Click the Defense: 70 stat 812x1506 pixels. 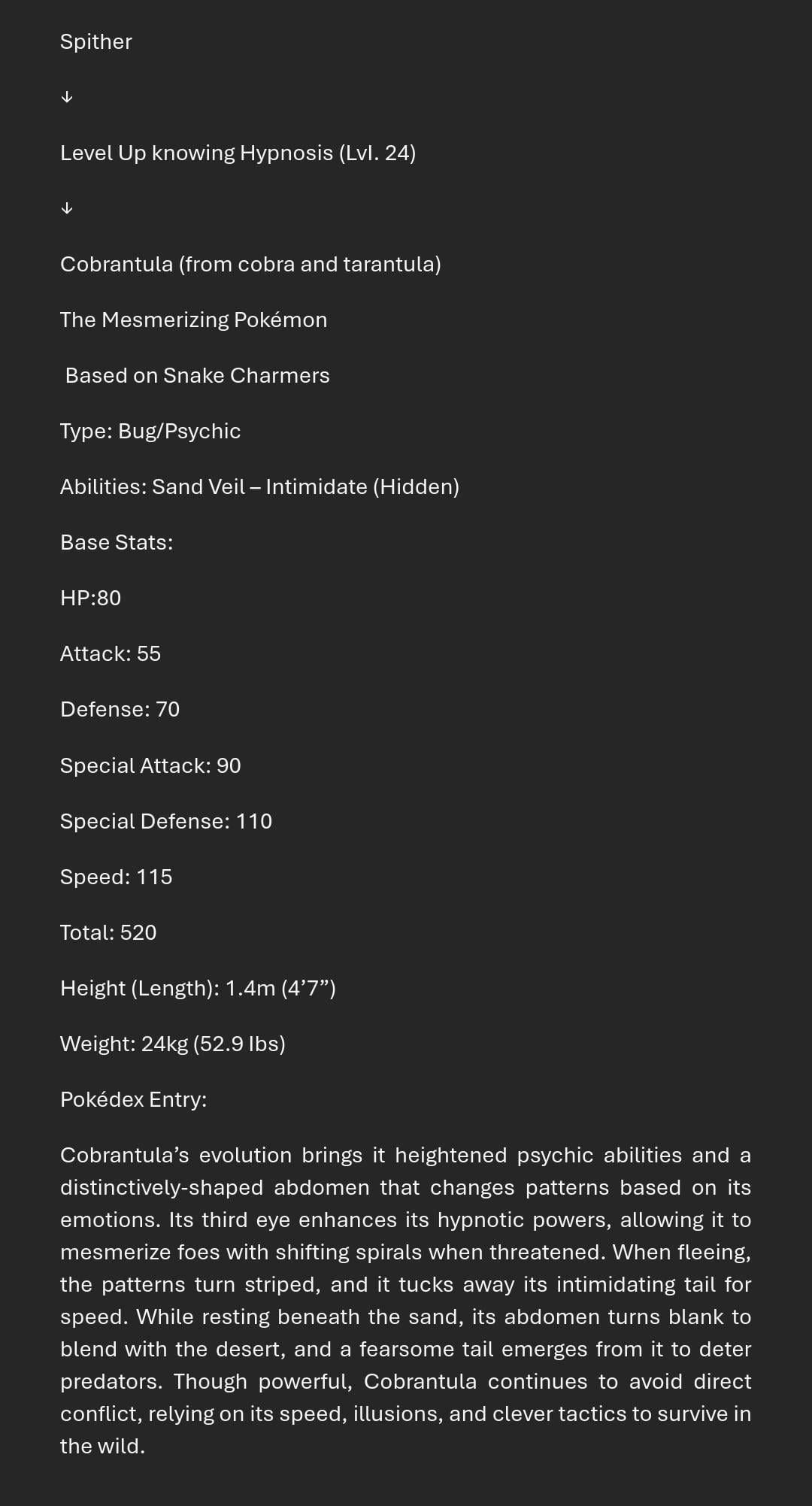pyautogui.click(x=120, y=710)
